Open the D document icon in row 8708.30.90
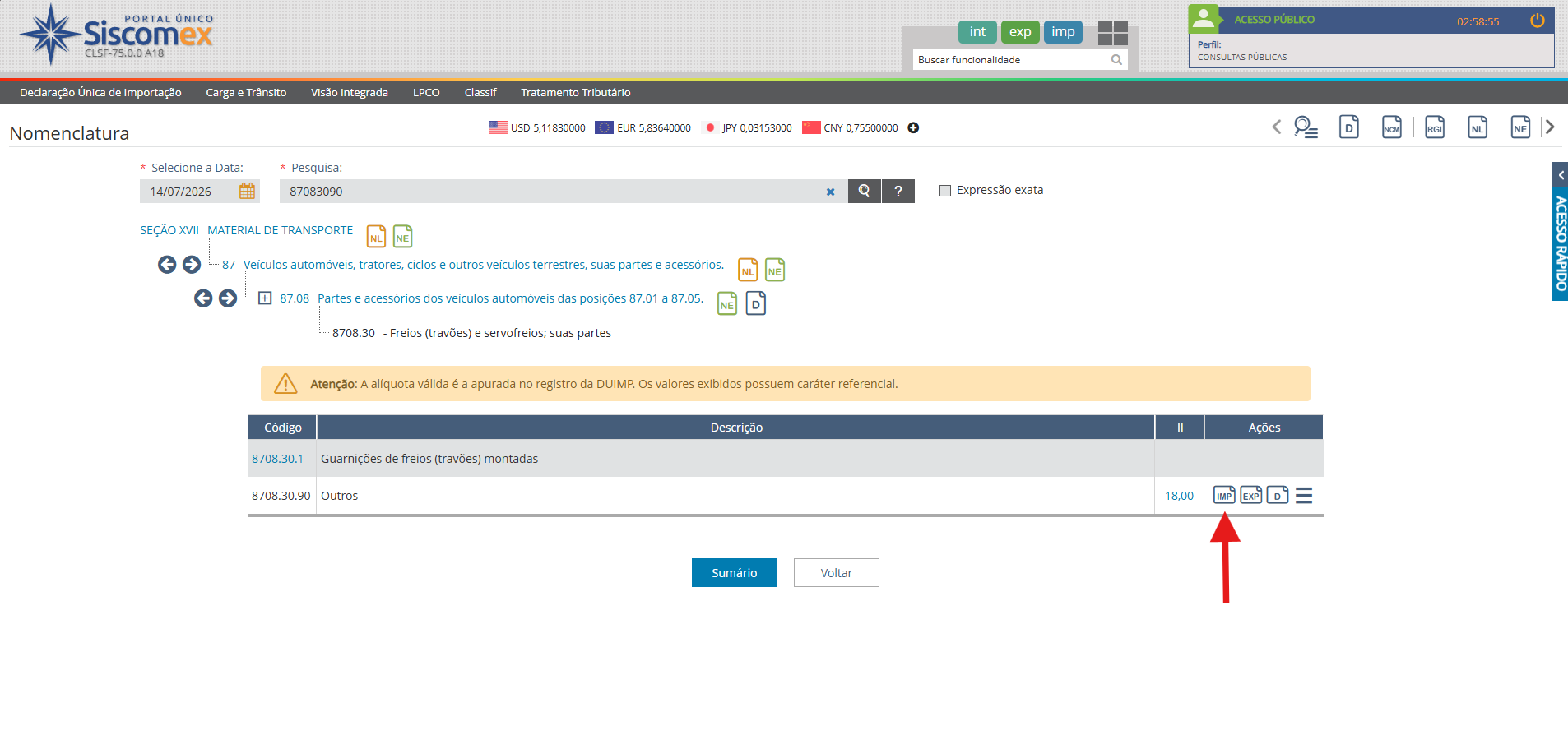 point(1277,495)
